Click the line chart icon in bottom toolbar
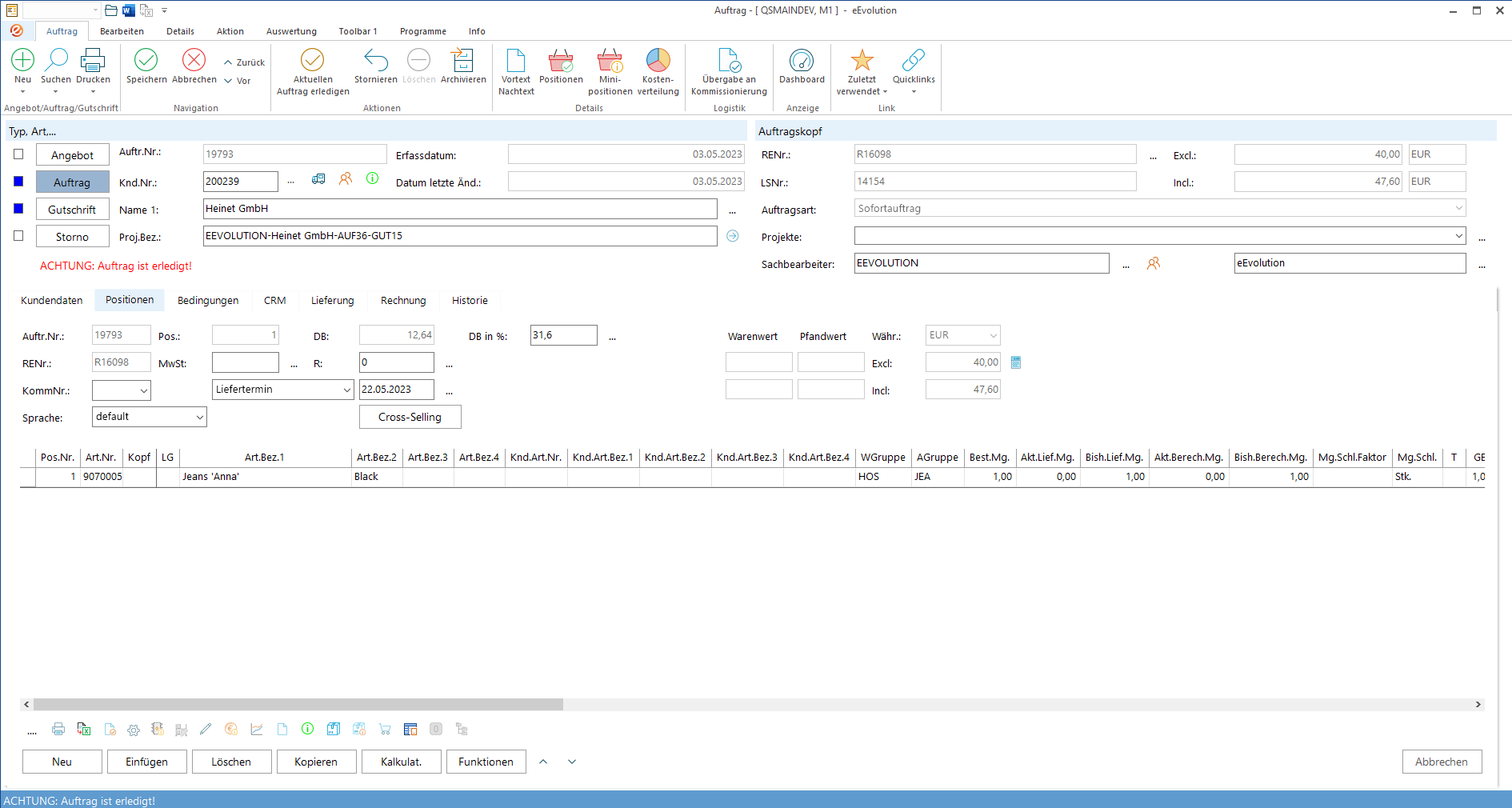The image size is (1512, 808). tap(257, 729)
